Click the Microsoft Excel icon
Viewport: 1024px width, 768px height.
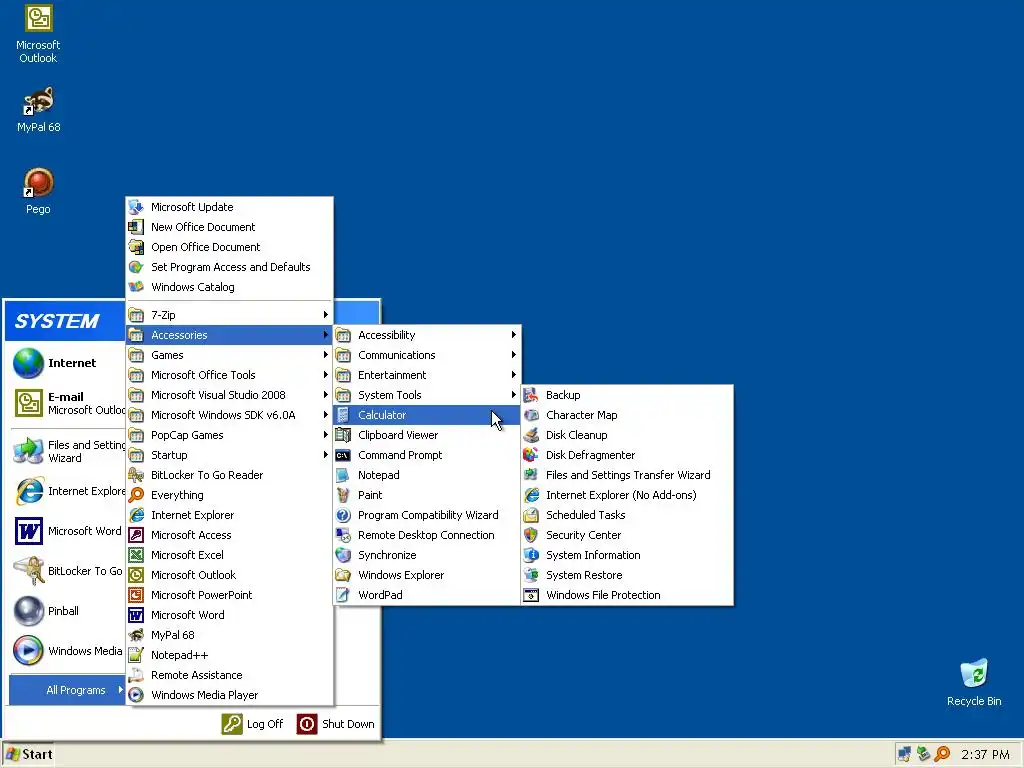coord(136,555)
